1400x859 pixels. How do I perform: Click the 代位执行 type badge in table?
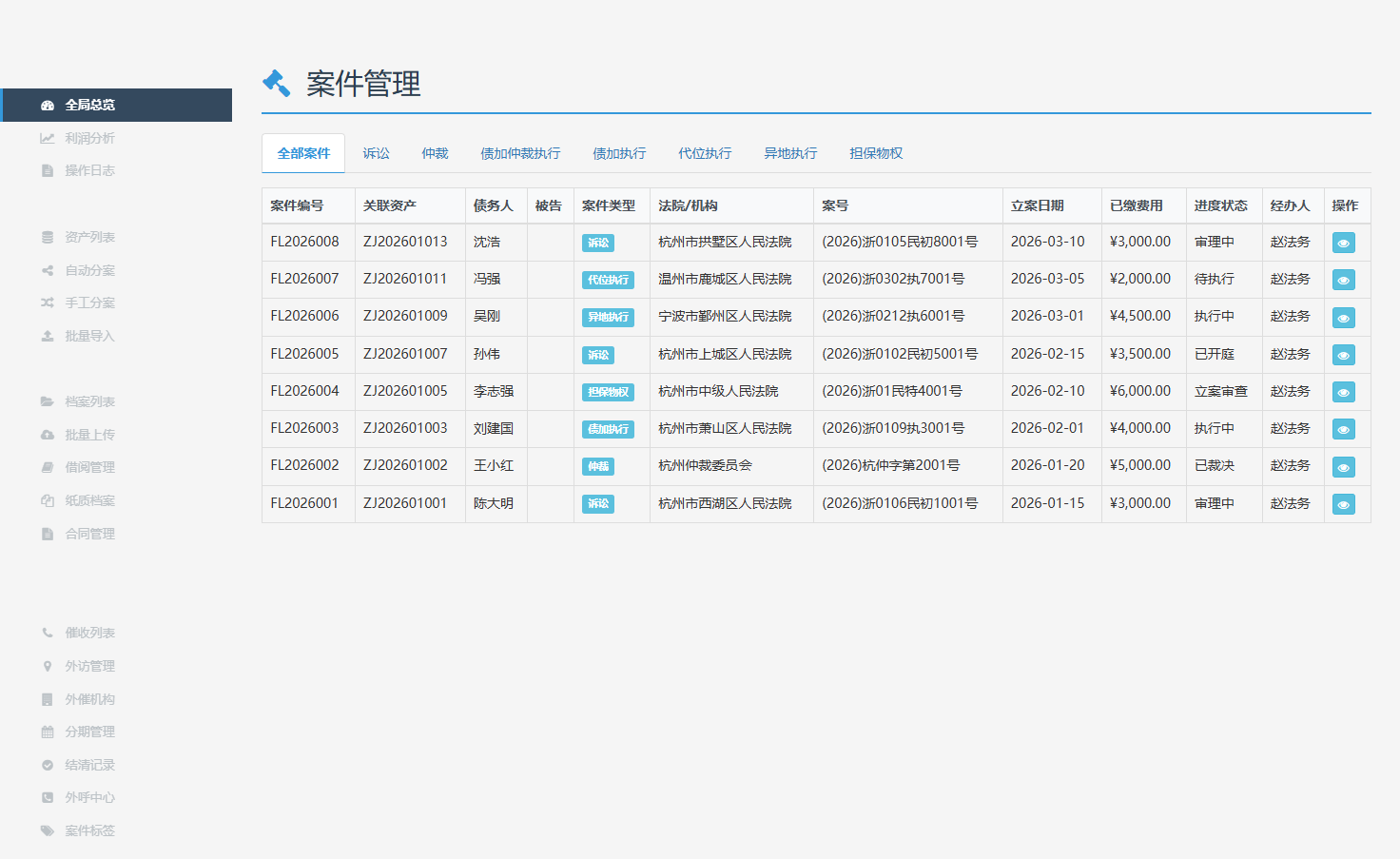(x=608, y=280)
